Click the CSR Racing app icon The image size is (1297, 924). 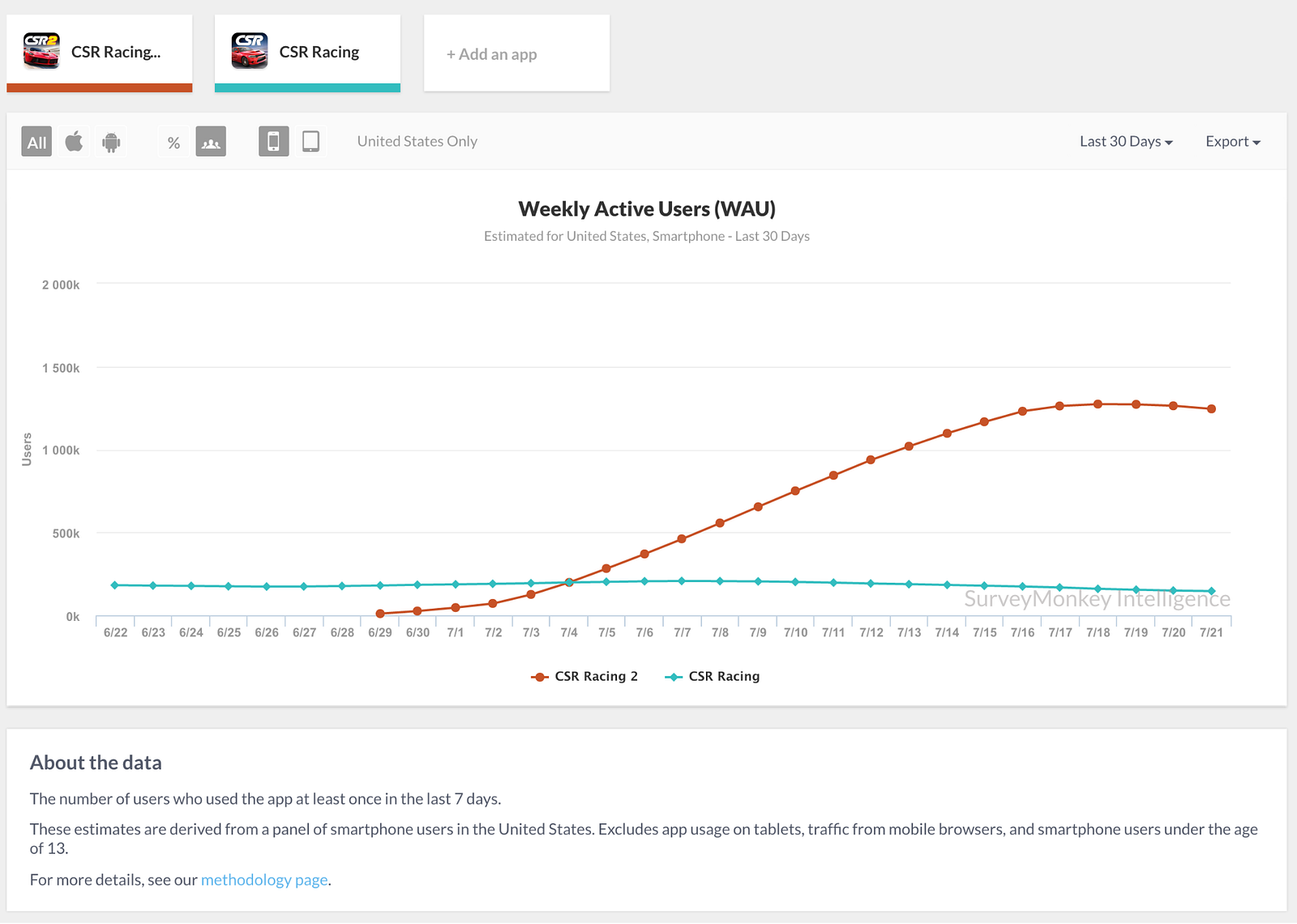250,51
